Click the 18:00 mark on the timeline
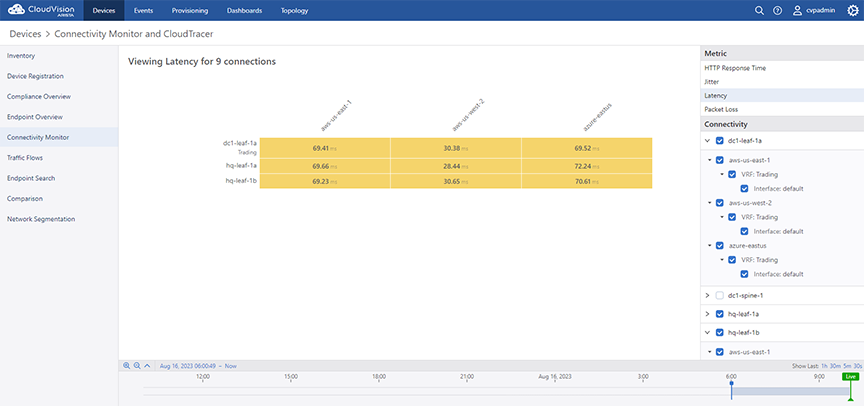Screen dimensions: 864x406 [x=379, y=376]
